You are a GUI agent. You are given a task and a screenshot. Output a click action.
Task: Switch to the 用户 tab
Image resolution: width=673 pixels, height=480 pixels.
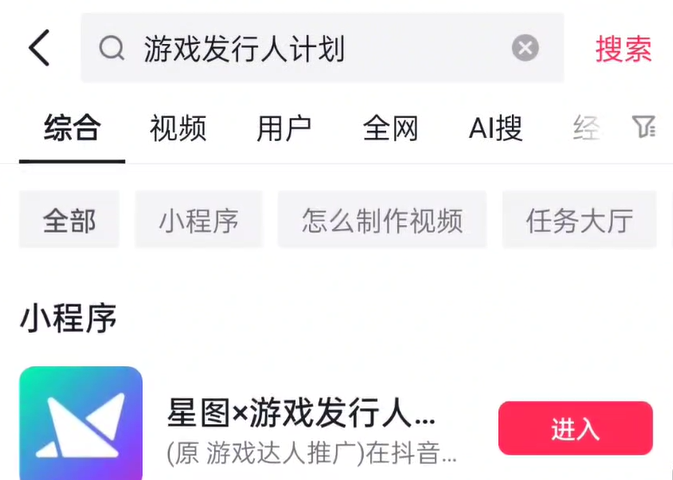tap(284, 128)
